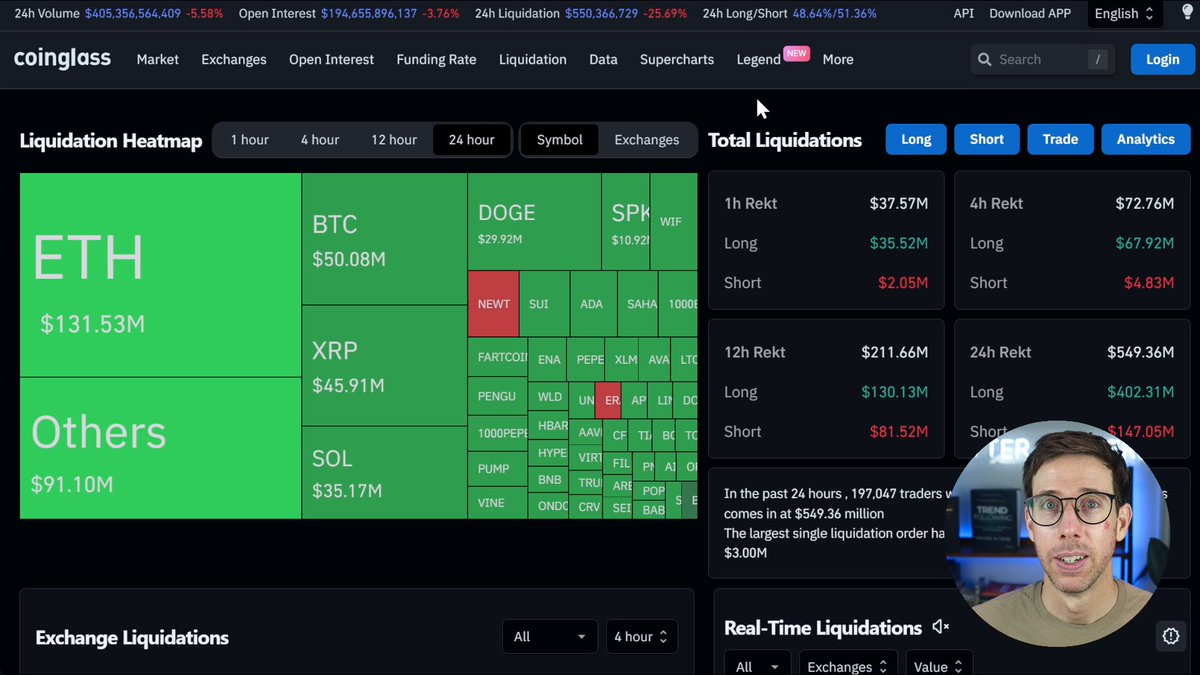1200x675 pixels.
Task: Open Real-Time Liquidations All dropdown
Action: [x=758, y=665]
